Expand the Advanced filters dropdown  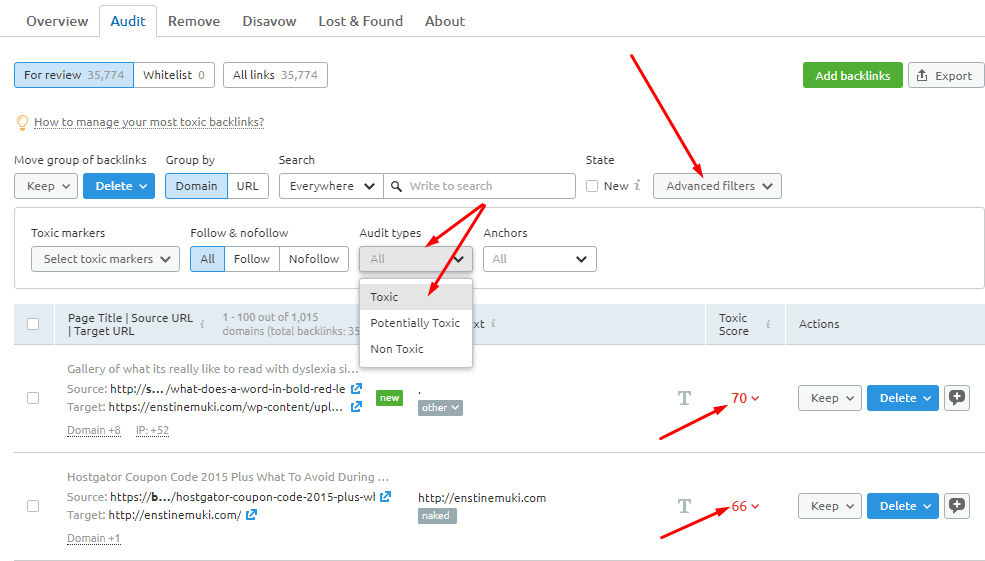717,186
